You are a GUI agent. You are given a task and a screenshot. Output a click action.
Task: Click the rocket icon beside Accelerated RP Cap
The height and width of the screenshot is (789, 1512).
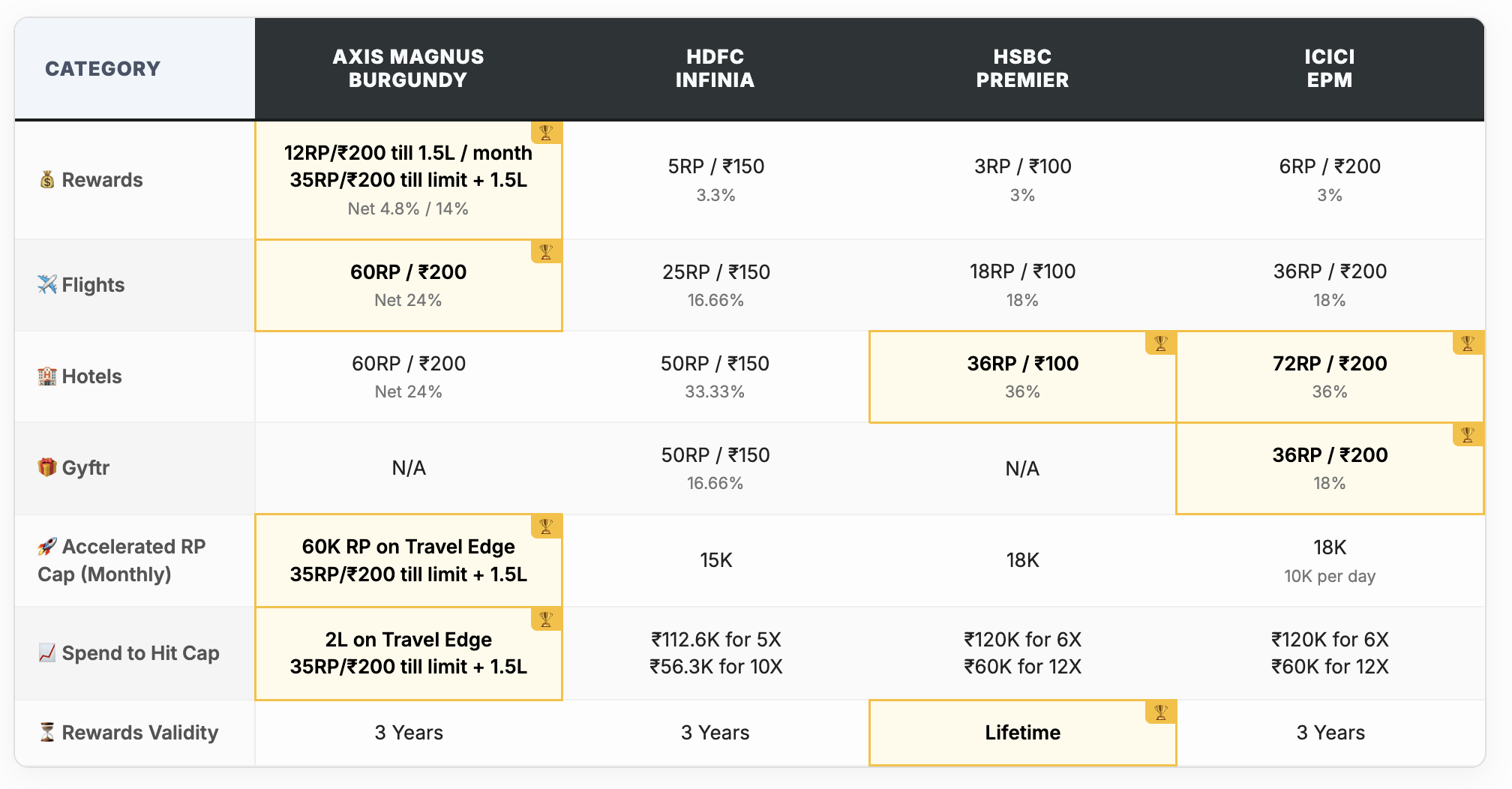(x=47, y=547)
